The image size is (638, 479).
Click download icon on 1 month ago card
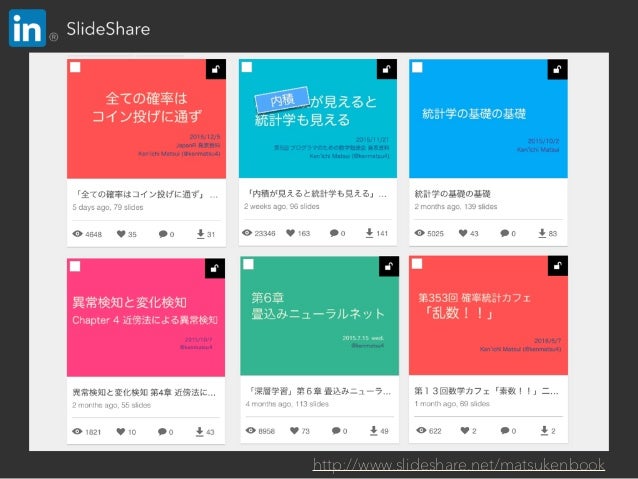(544, 430)
